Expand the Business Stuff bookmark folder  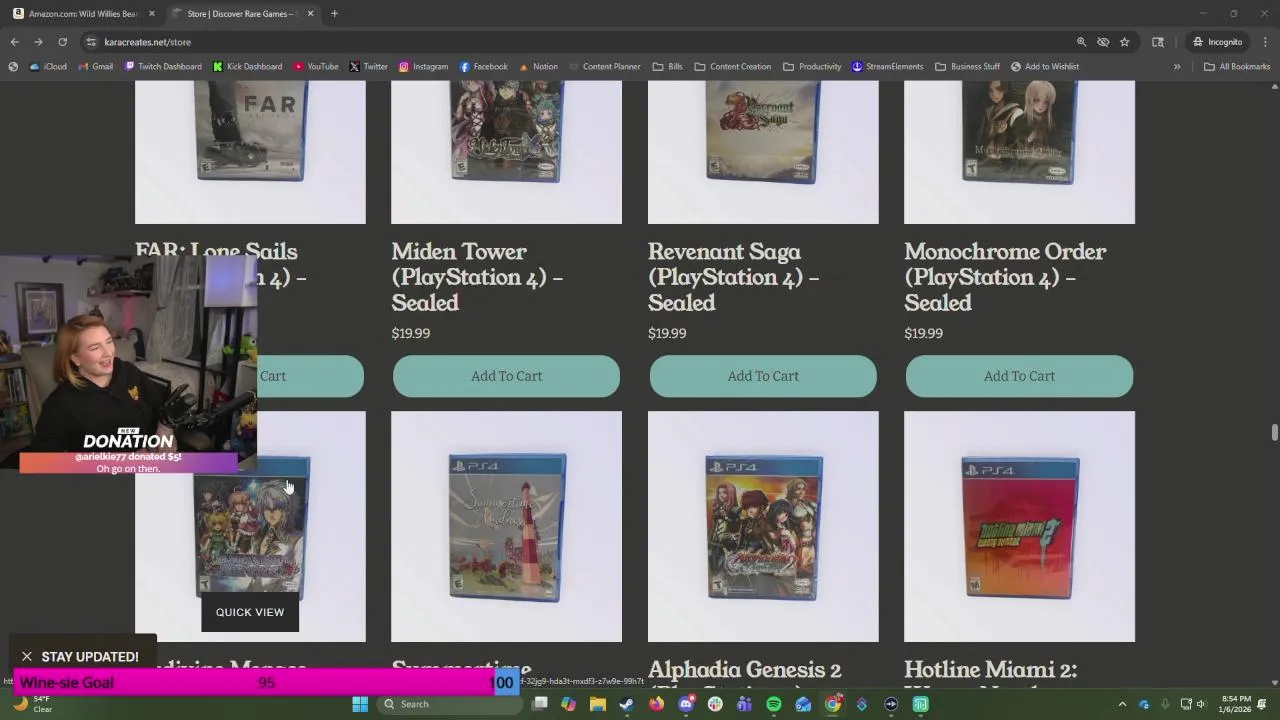[967, 67]
